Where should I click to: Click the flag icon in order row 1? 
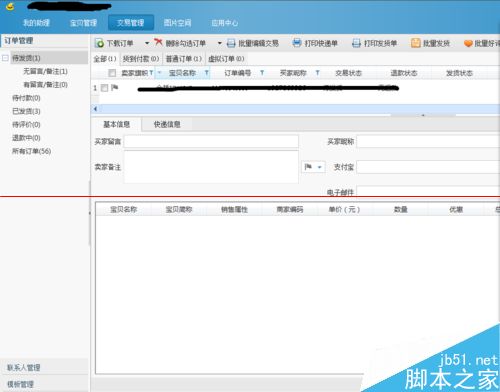(x=114, y=88)
